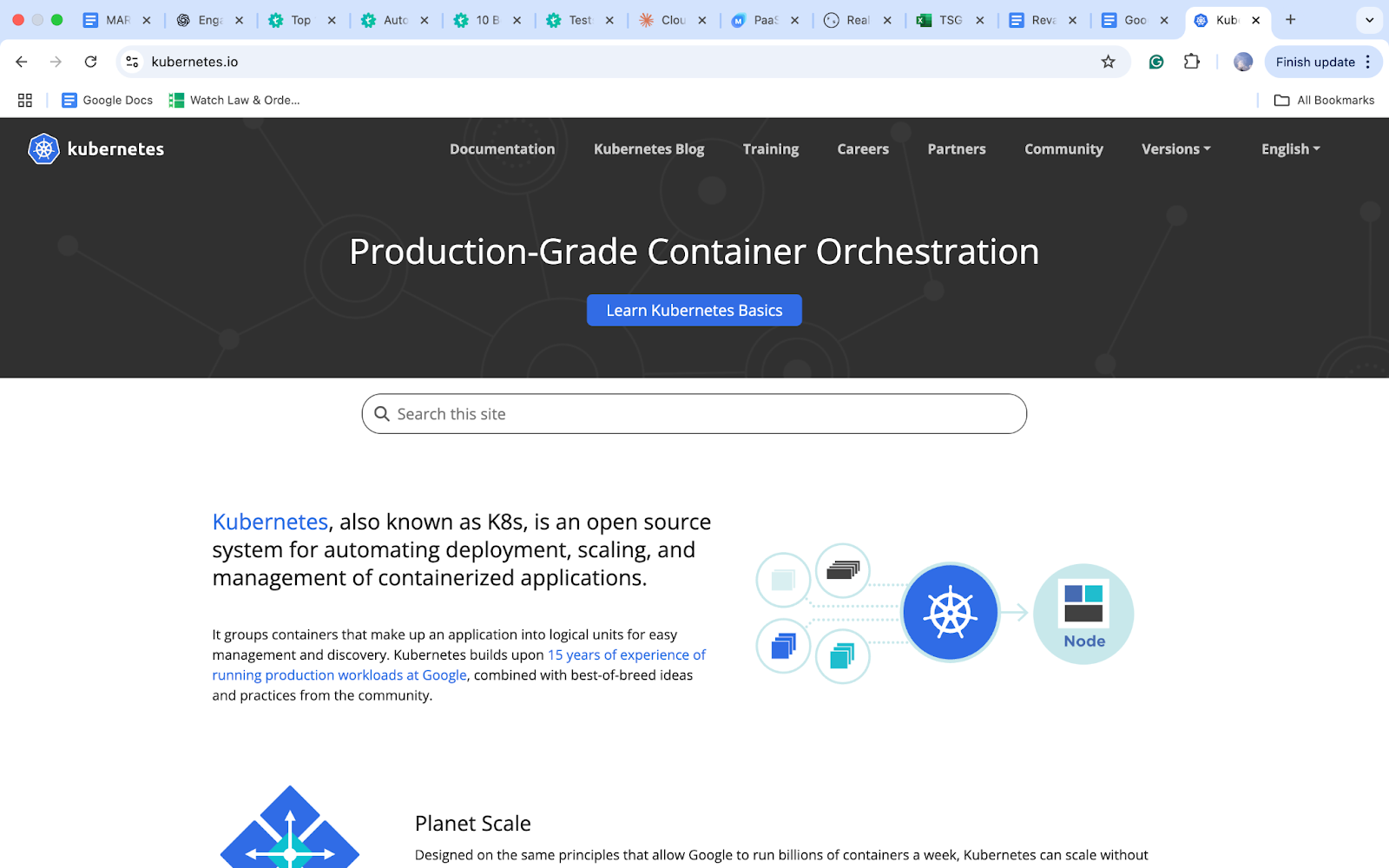Switch to the Enga browser tab
This screenshot has height=868, width=1389.
(210, 20)
